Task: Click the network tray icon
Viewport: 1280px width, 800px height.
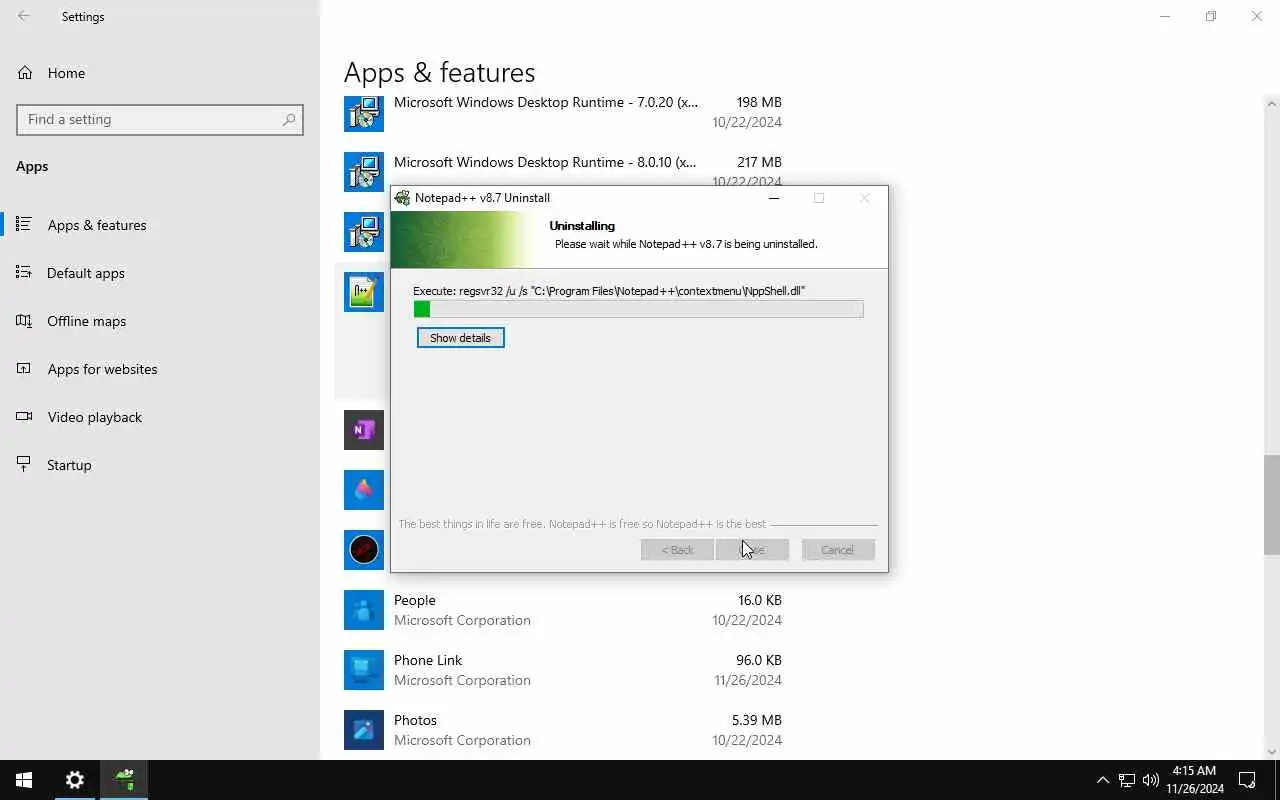Action: (x=1127, y=780)
